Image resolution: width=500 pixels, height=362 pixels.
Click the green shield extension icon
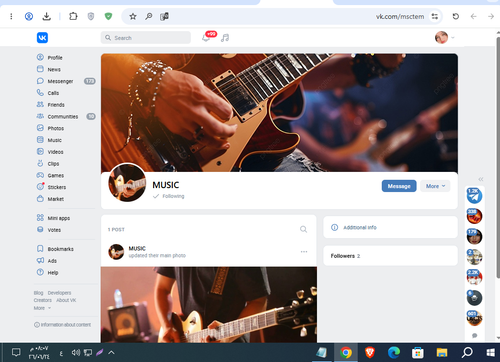pos(108,16)
